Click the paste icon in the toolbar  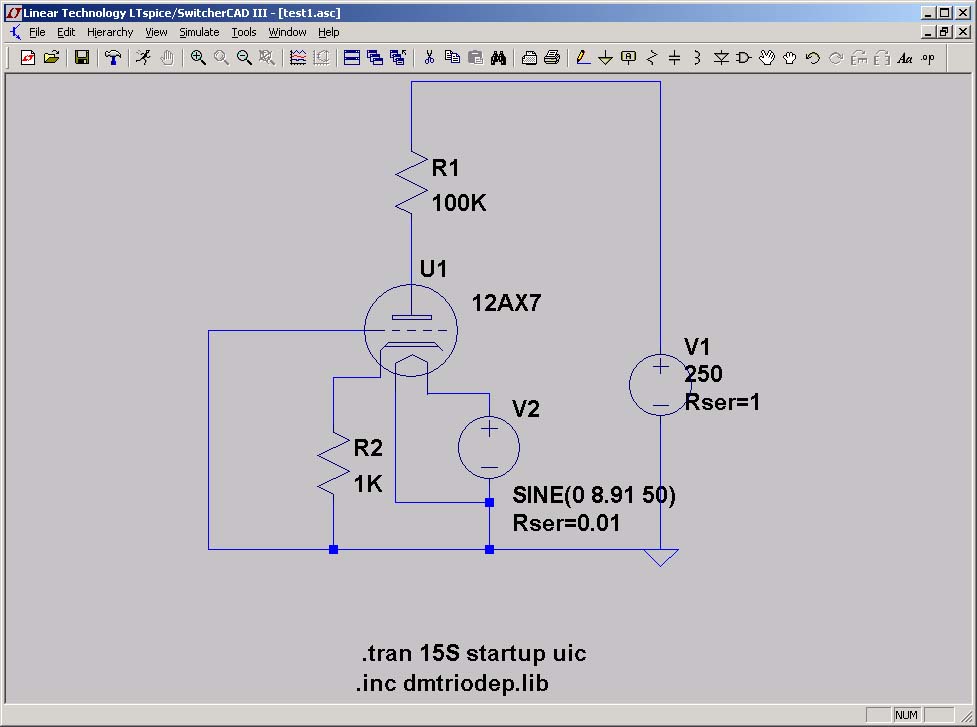pos(475,58)
